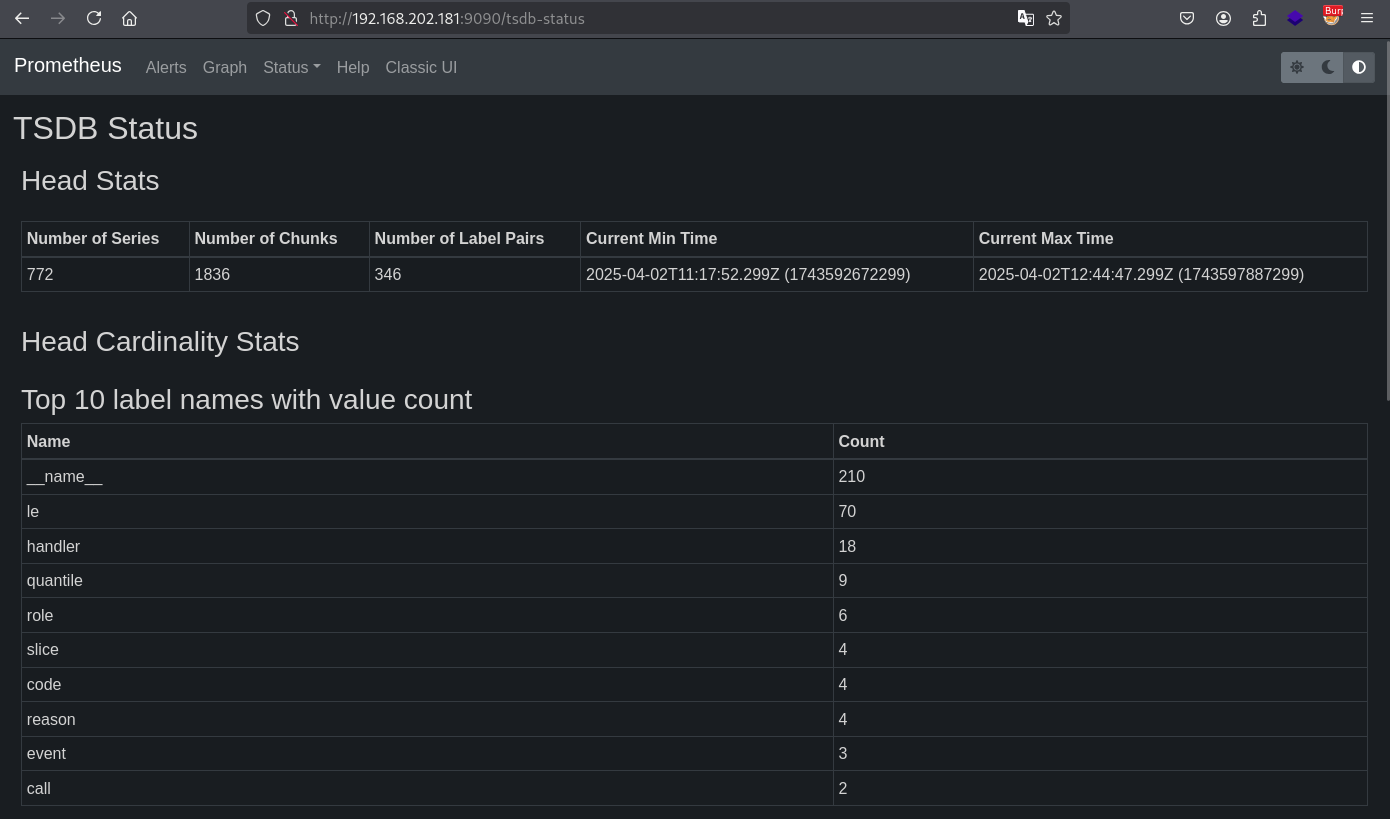This screenshot has height=819, width=1390.
Task: Bookmark this page with the star
Action: click(x=1054, y=18)
